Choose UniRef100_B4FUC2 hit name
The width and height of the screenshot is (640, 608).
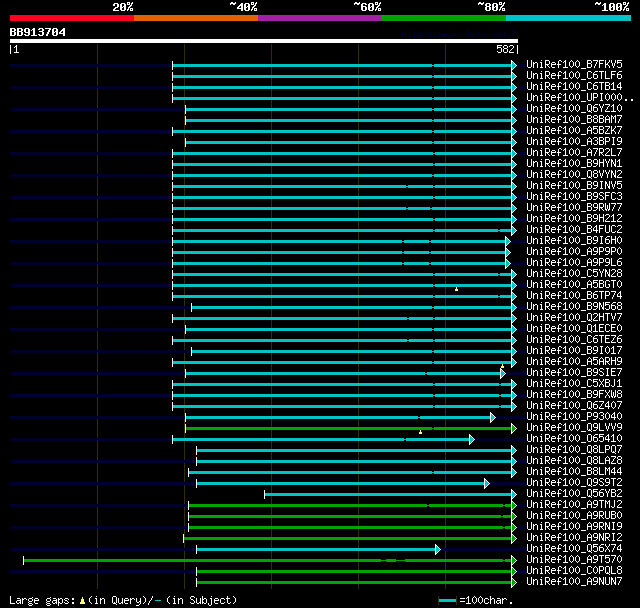(x=574, y=230)
